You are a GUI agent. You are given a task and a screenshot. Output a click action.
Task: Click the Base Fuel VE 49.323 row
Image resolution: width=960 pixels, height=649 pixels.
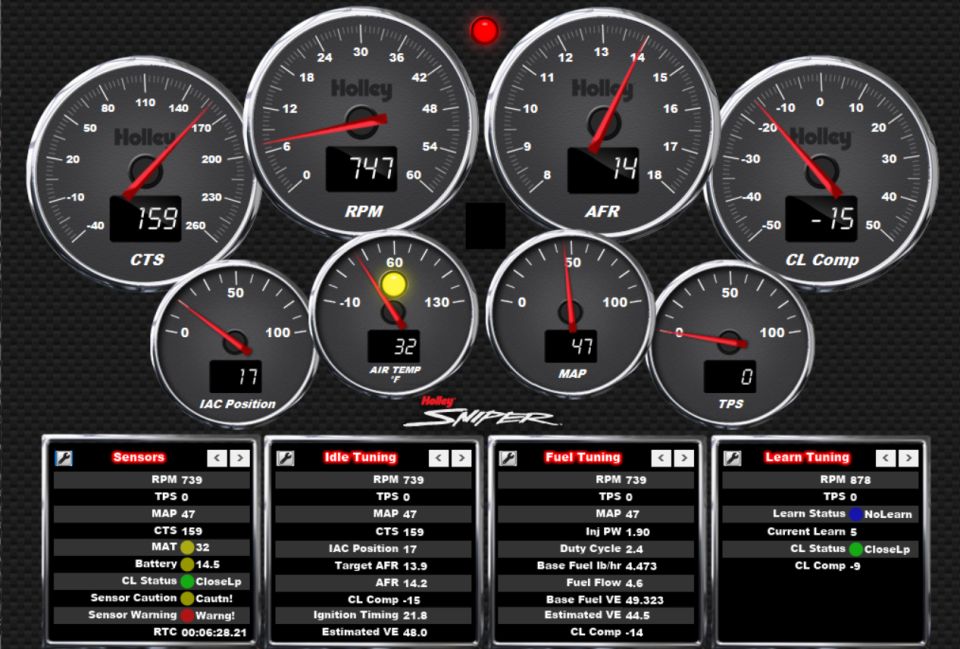pos(596,600)
